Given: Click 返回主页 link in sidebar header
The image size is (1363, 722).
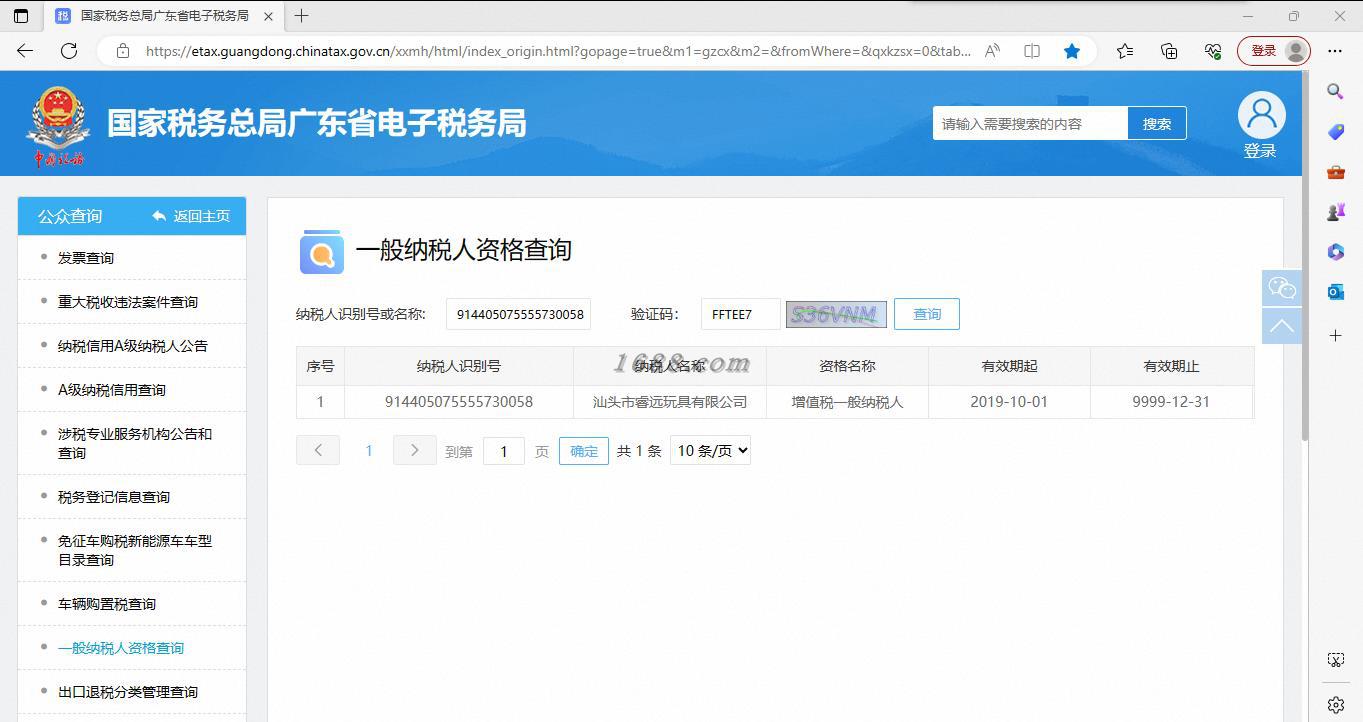Looking at the screenshot, I should [x=192, y=216].
